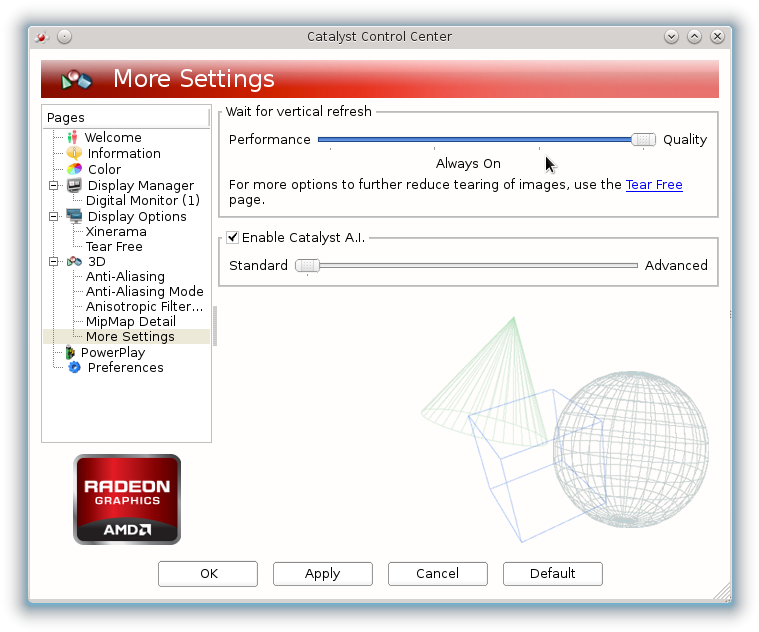Open the Anti-Aliasing Mode page

click(x=144, y=292)
